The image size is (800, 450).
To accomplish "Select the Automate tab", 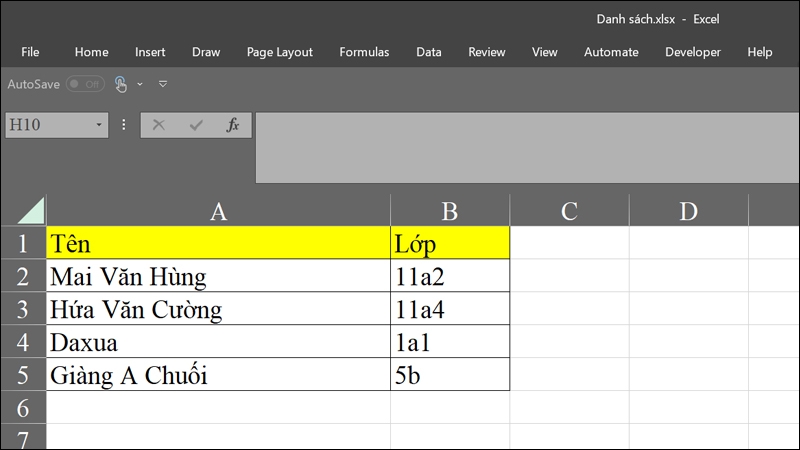I will 611,52.
